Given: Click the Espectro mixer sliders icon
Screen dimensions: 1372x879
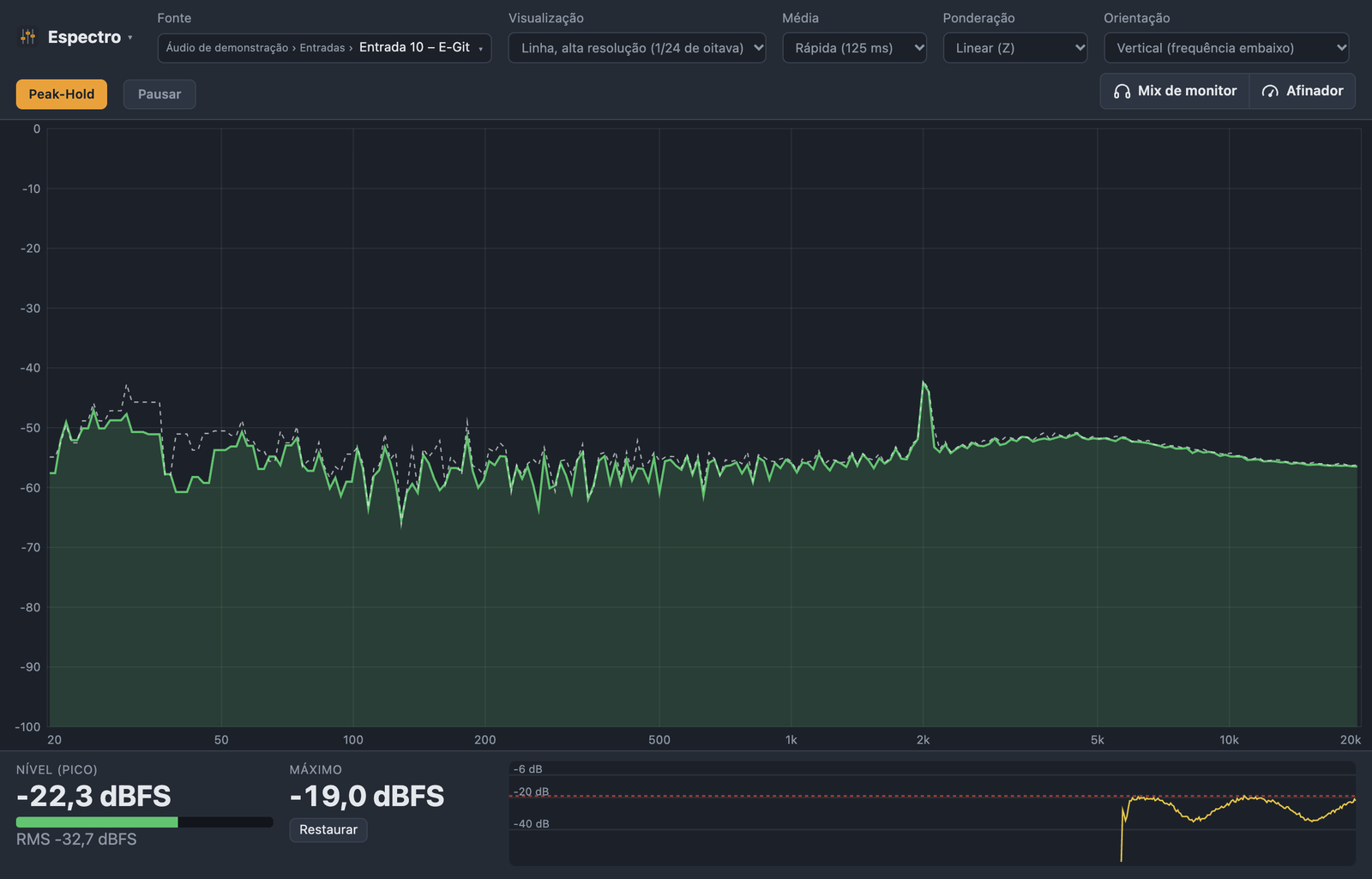Looking at the screenshot, I should tap(28, 37).
